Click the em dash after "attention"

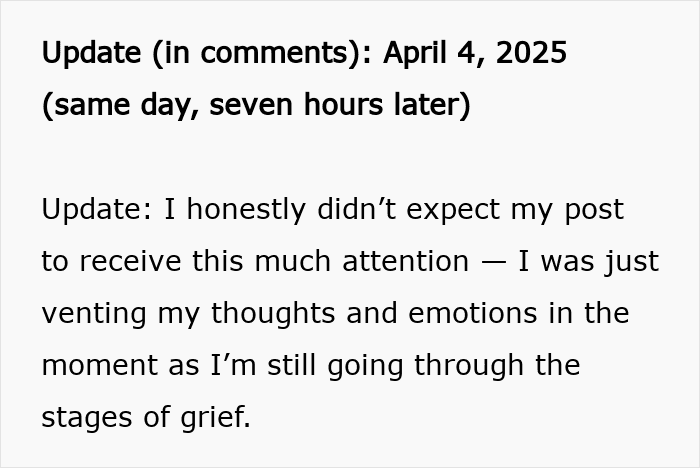(494, 261)
